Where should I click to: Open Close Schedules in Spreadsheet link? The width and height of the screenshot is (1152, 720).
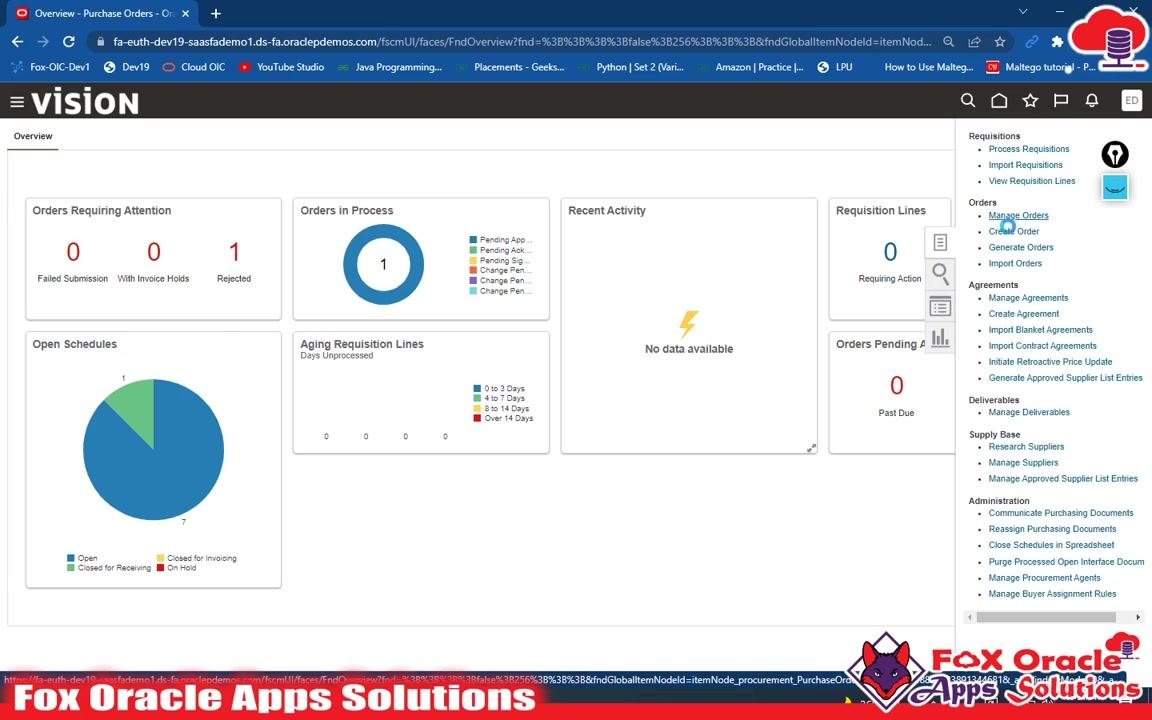click(x=1051, y=545)
